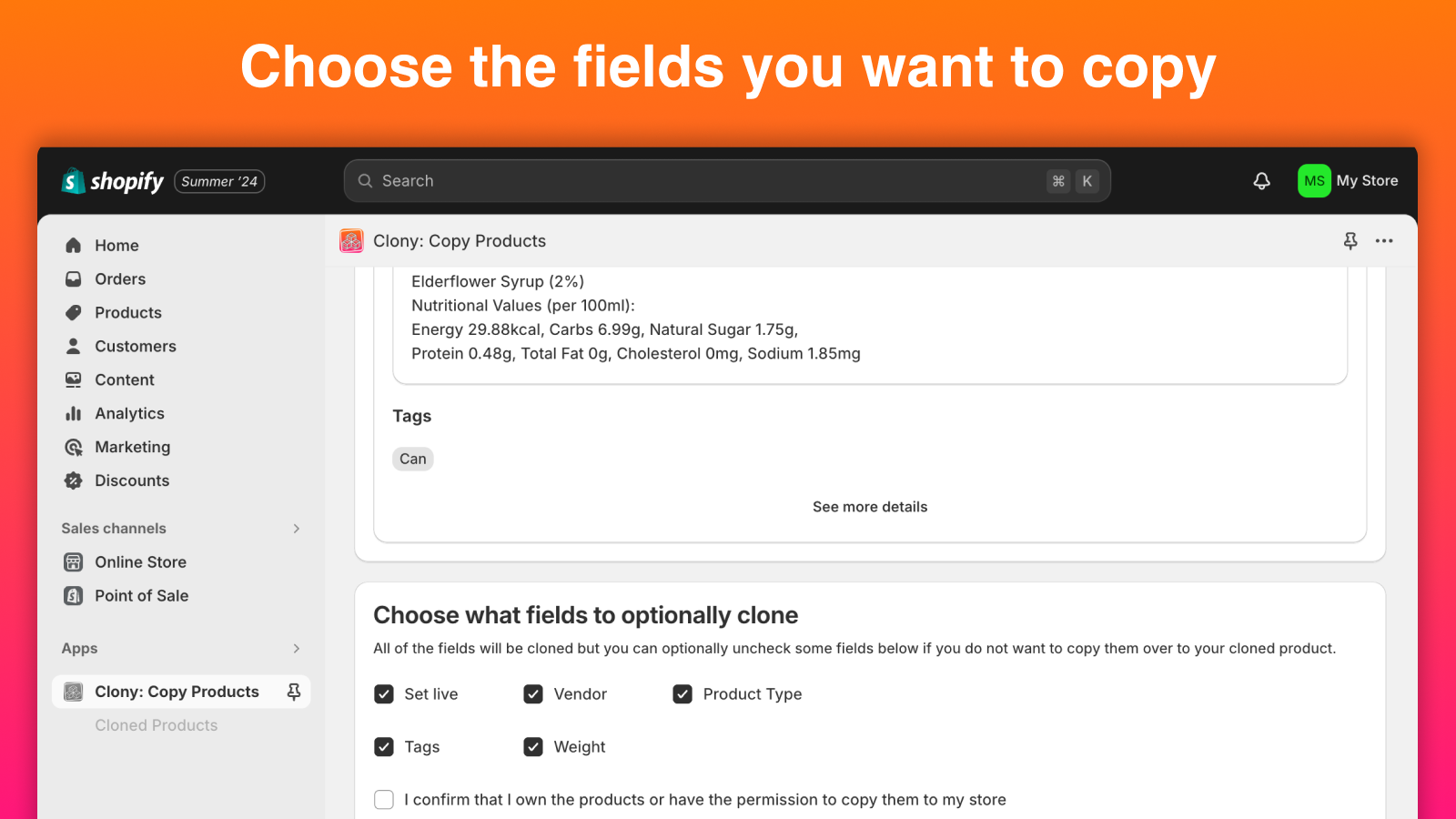Uncheck the Vendor field
The width and height of the screenshot is (1456, 819).
coord(533,693)
